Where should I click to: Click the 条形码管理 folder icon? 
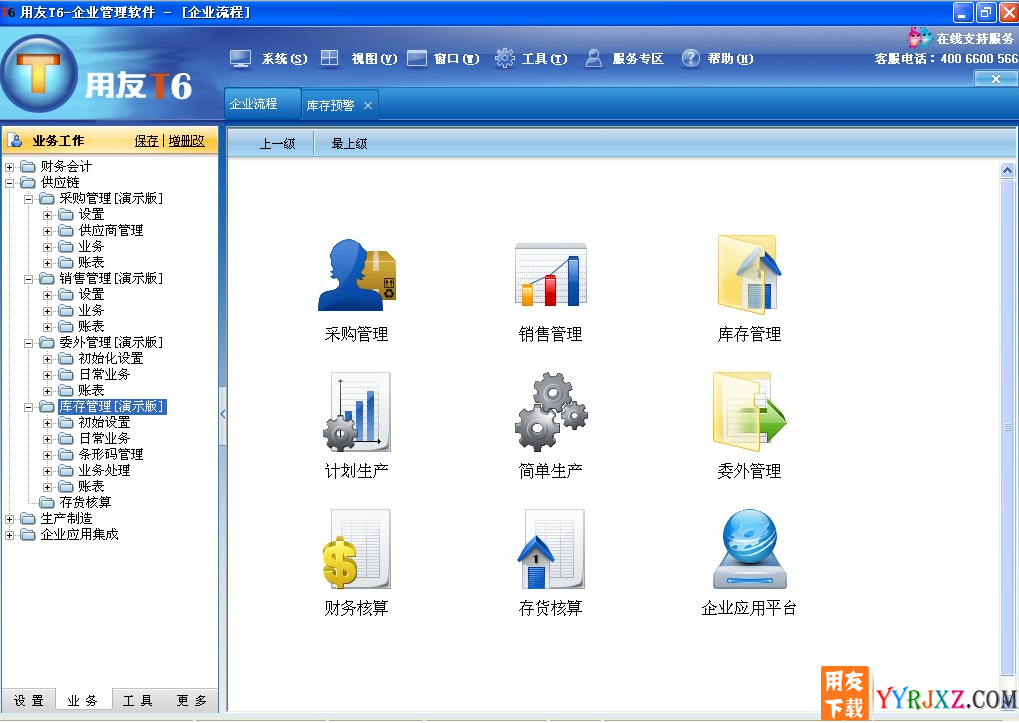(x=66, y=454)
